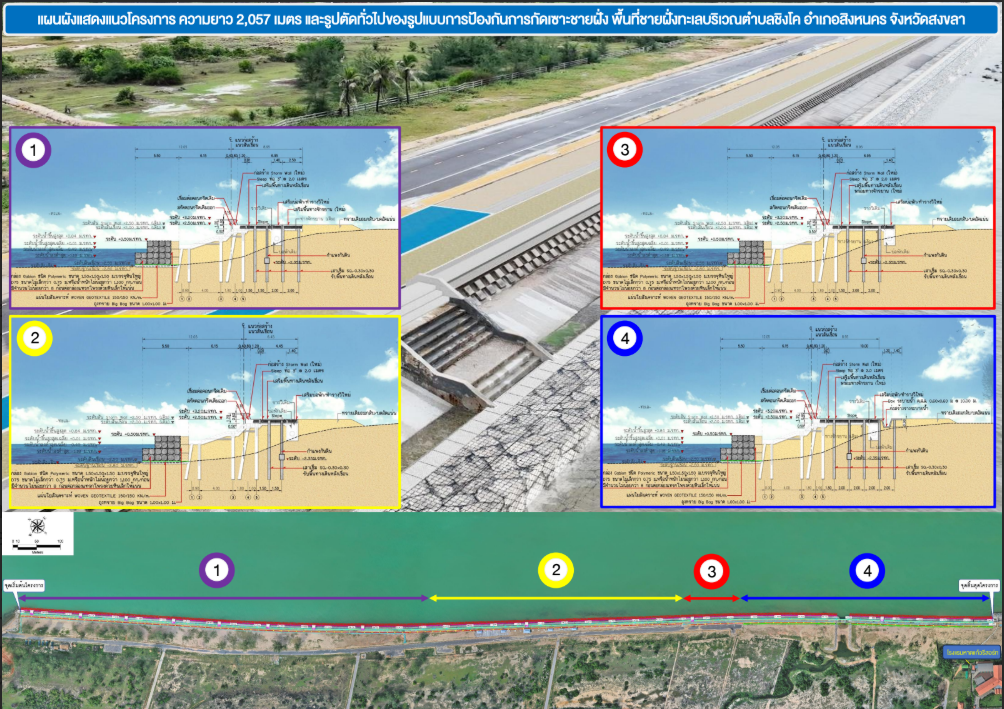
Task: Click the blue number 4 badge in the cross-section panel
Action: (626, 340)
